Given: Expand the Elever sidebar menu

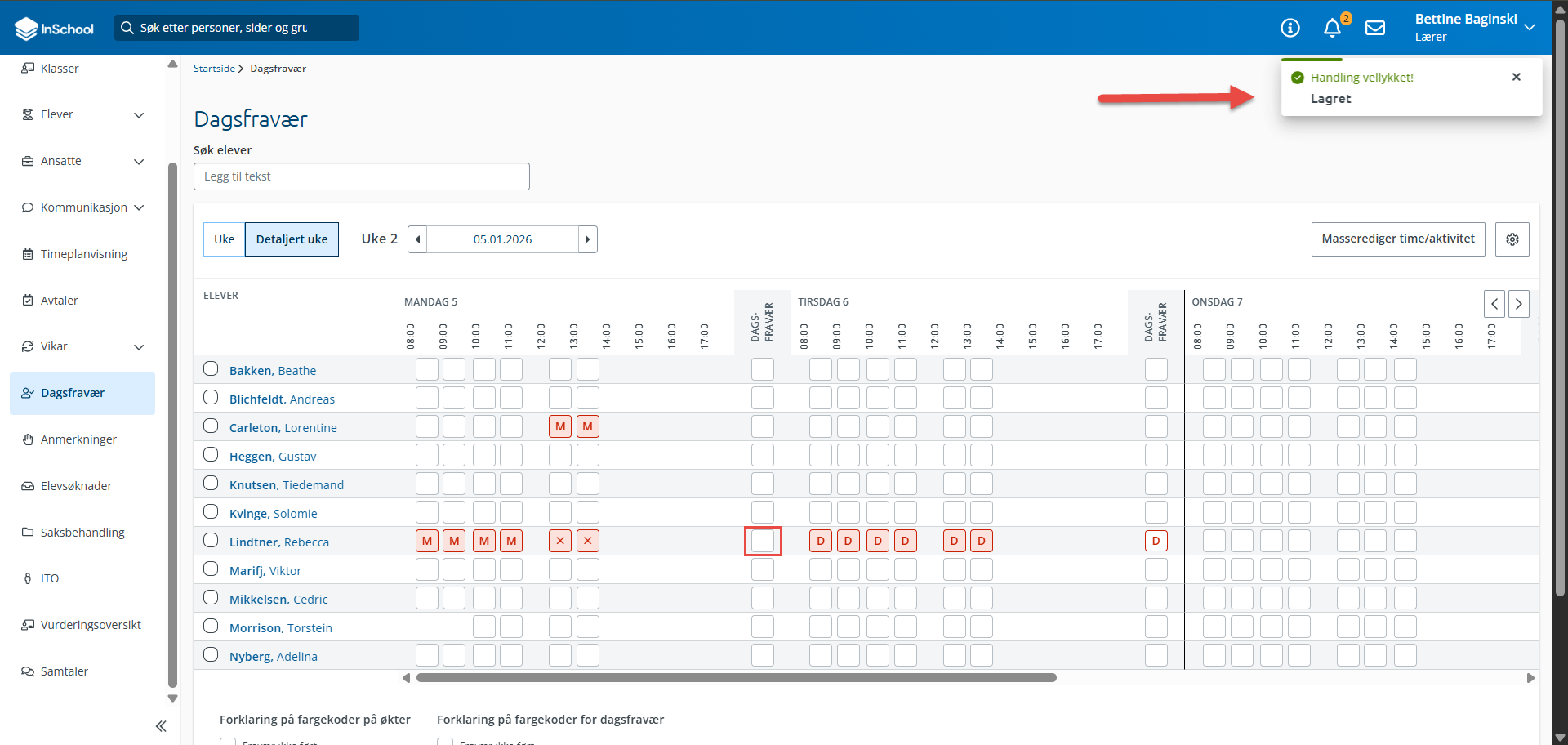Looking at the screenshot, I should [x=139, y=115].
